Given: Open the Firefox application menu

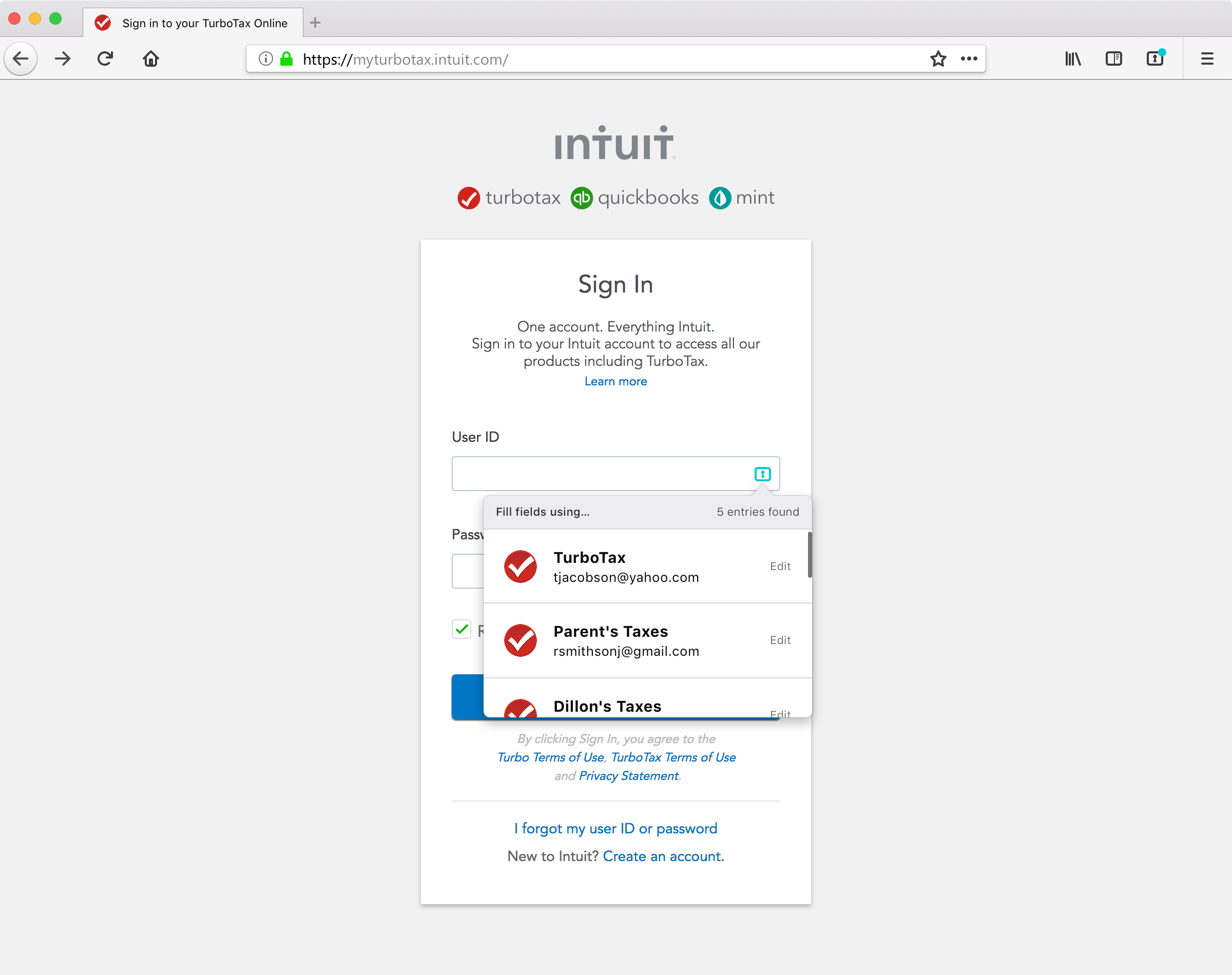Looking at the screenshot, I should (x=1207, y=58).
